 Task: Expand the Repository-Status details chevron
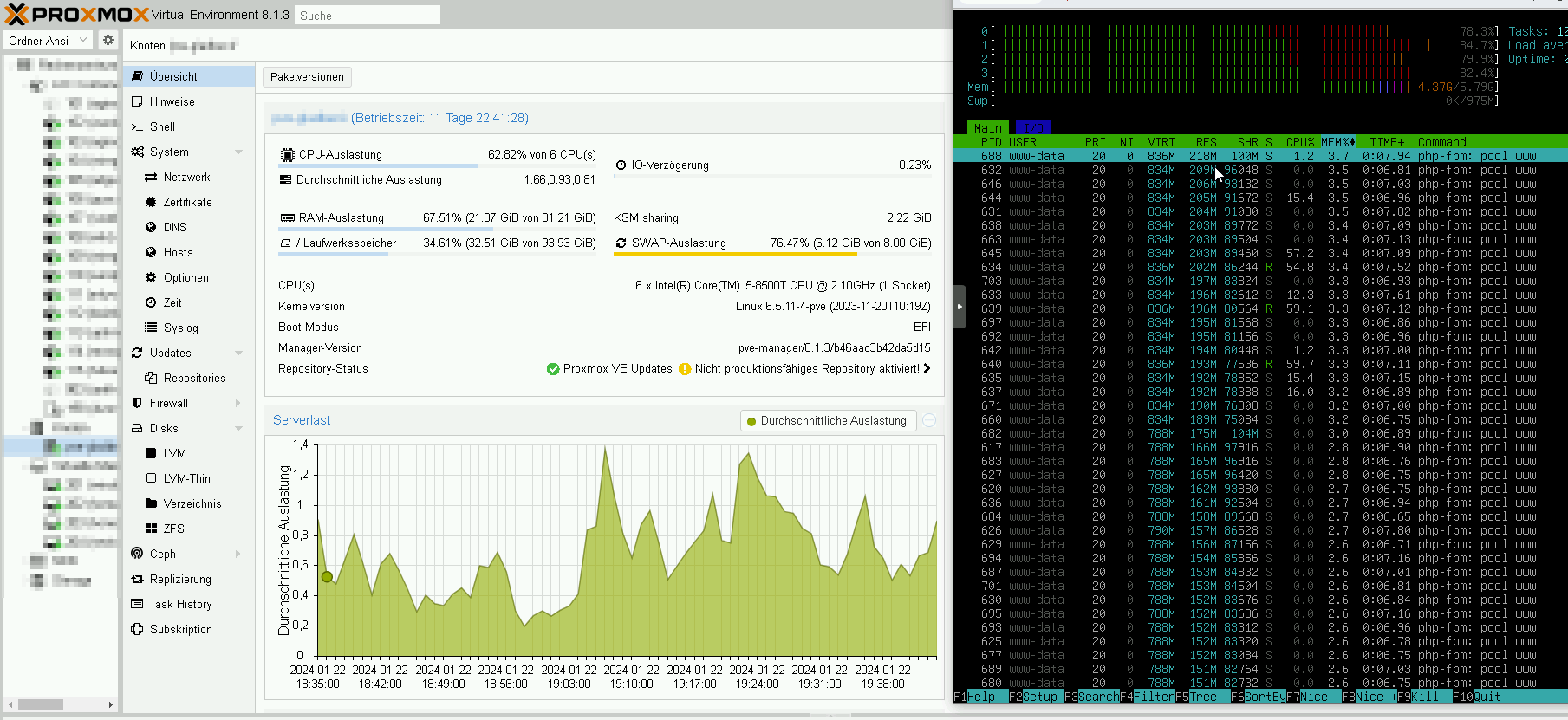(x=927, y=368)
